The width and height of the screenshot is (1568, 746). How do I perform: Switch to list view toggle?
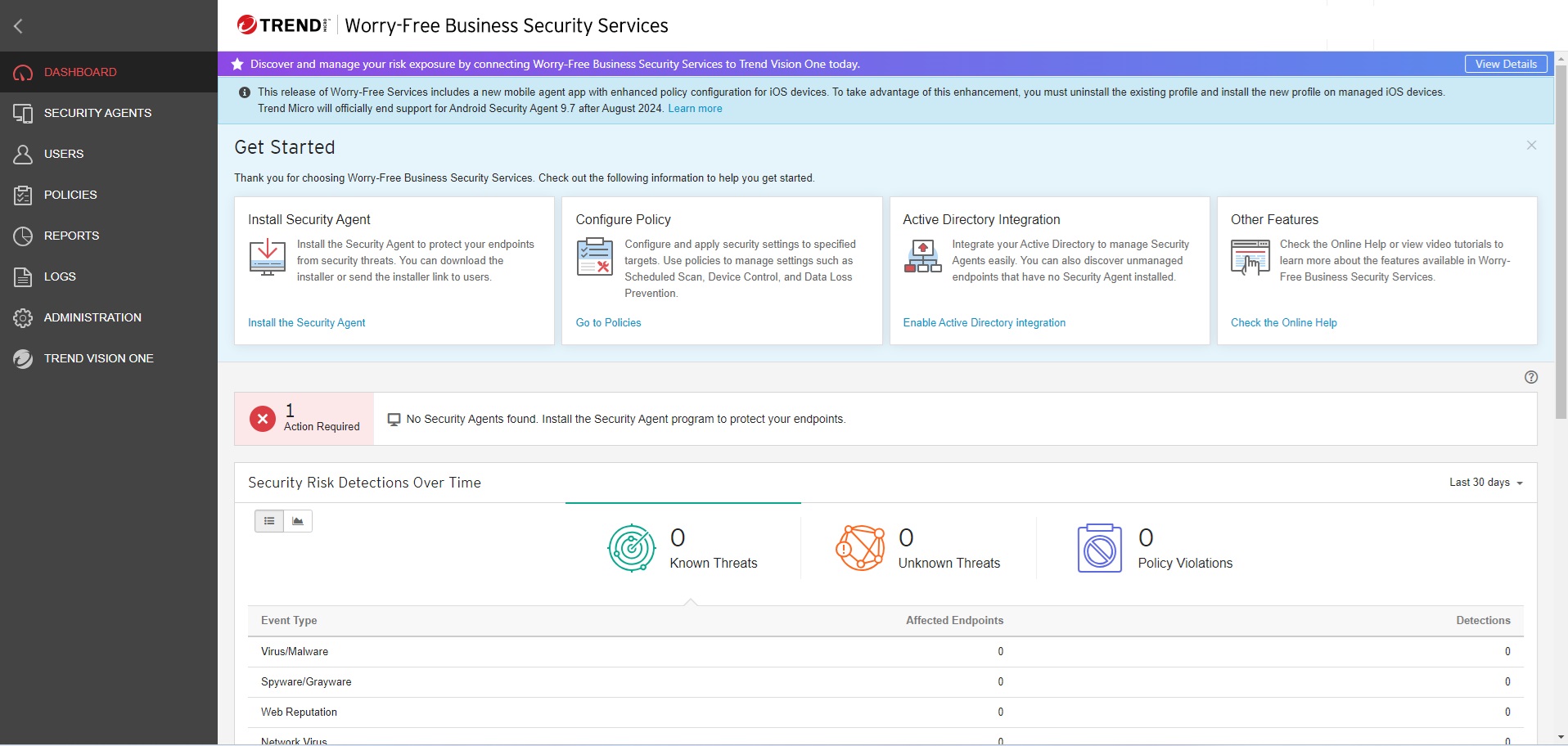click(269, 521)
